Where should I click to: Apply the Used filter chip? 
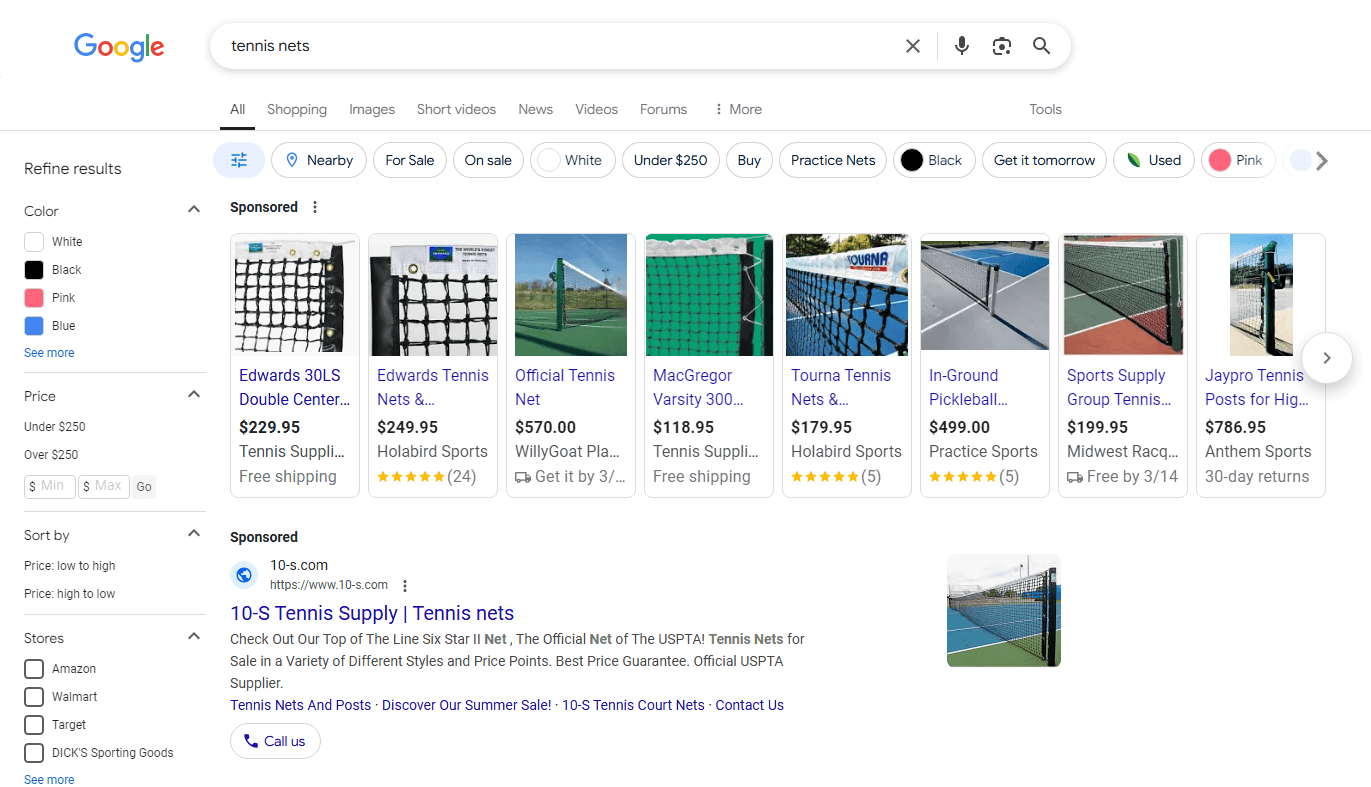pyautogui.click(x=1154, y=160)
